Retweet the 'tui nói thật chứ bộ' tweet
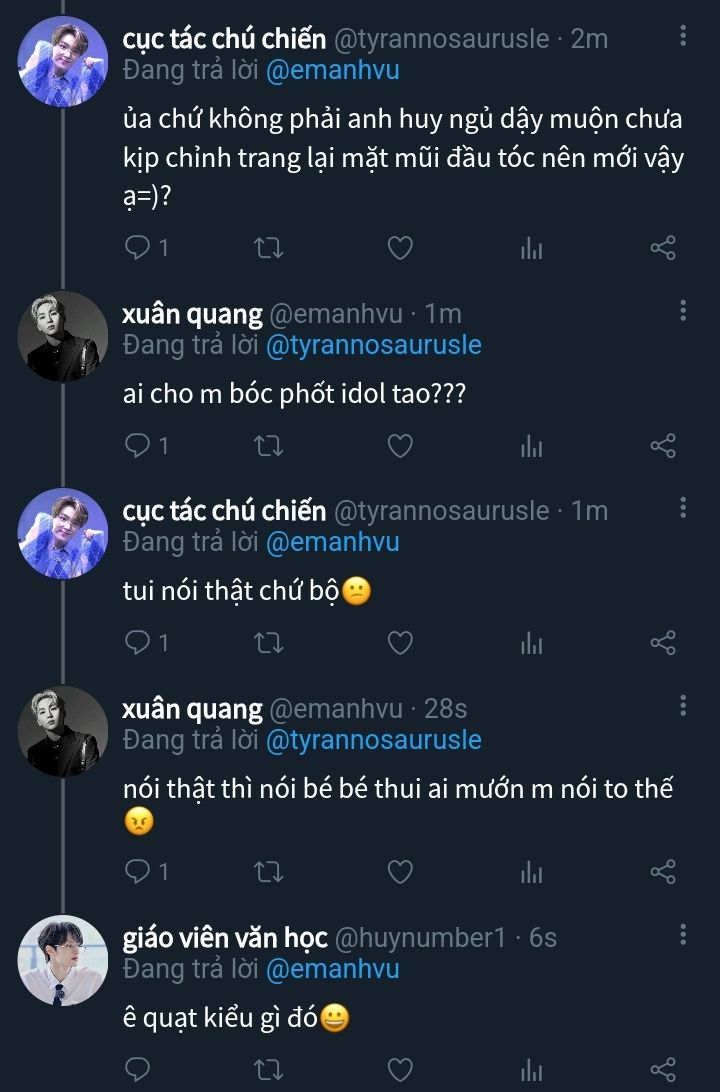 click(x=269, y=643)
